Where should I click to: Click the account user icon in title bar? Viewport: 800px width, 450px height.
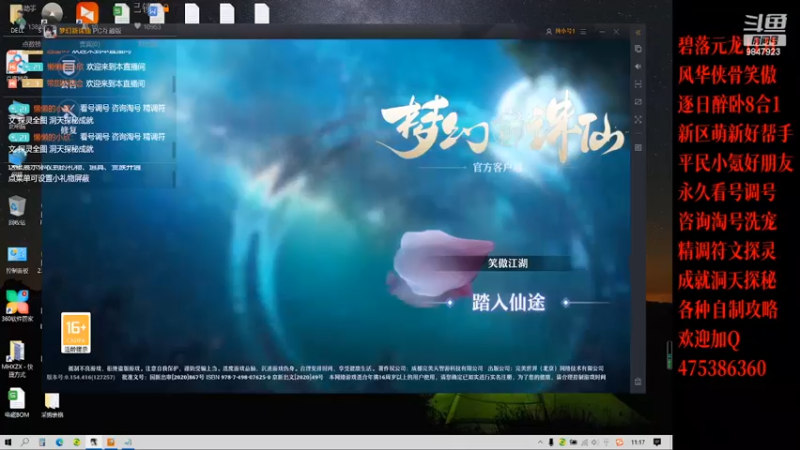(x=549, y=32)
